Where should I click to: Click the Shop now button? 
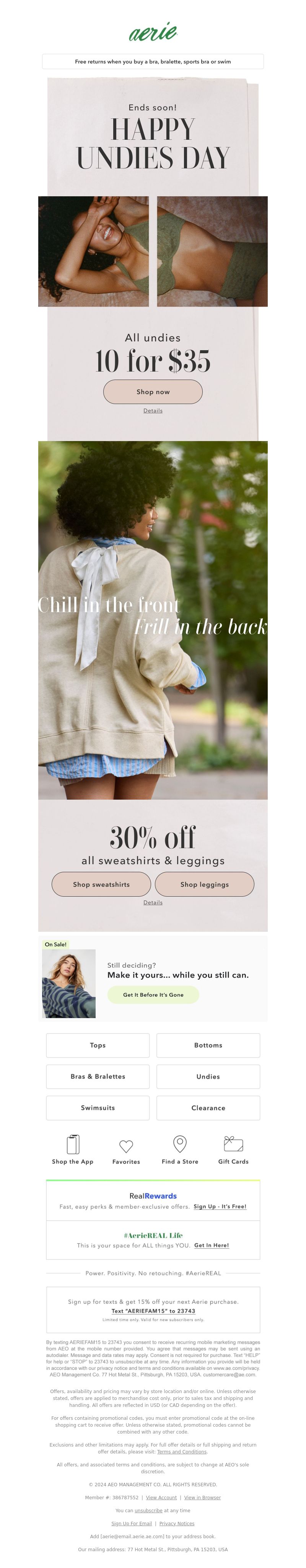point(153,392)
